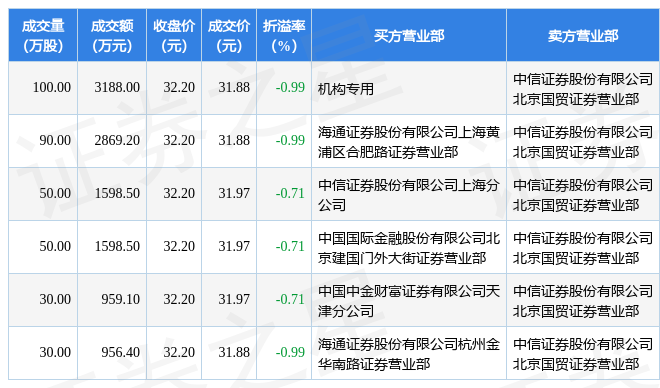Click the 卖方营业部 column header
Image resolution: width=660 pixels, height=388 pixels.
coord(583,35)
